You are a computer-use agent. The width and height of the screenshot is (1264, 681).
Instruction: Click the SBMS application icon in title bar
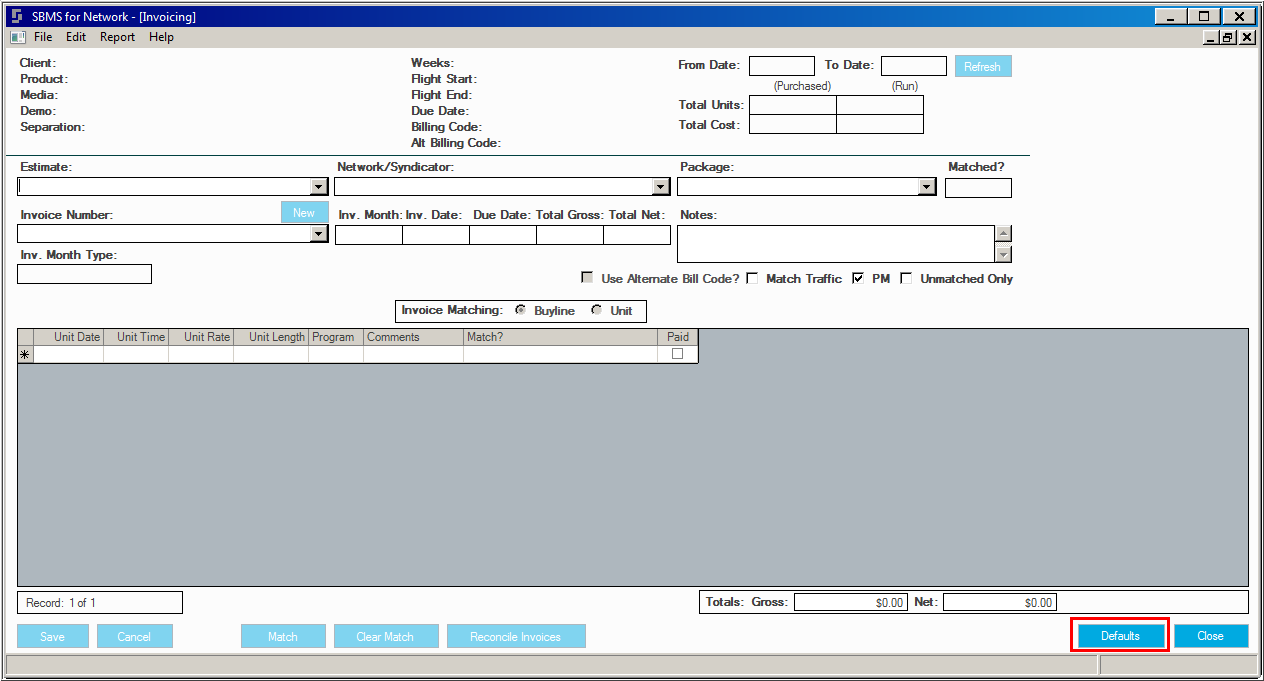click(17, 16)
